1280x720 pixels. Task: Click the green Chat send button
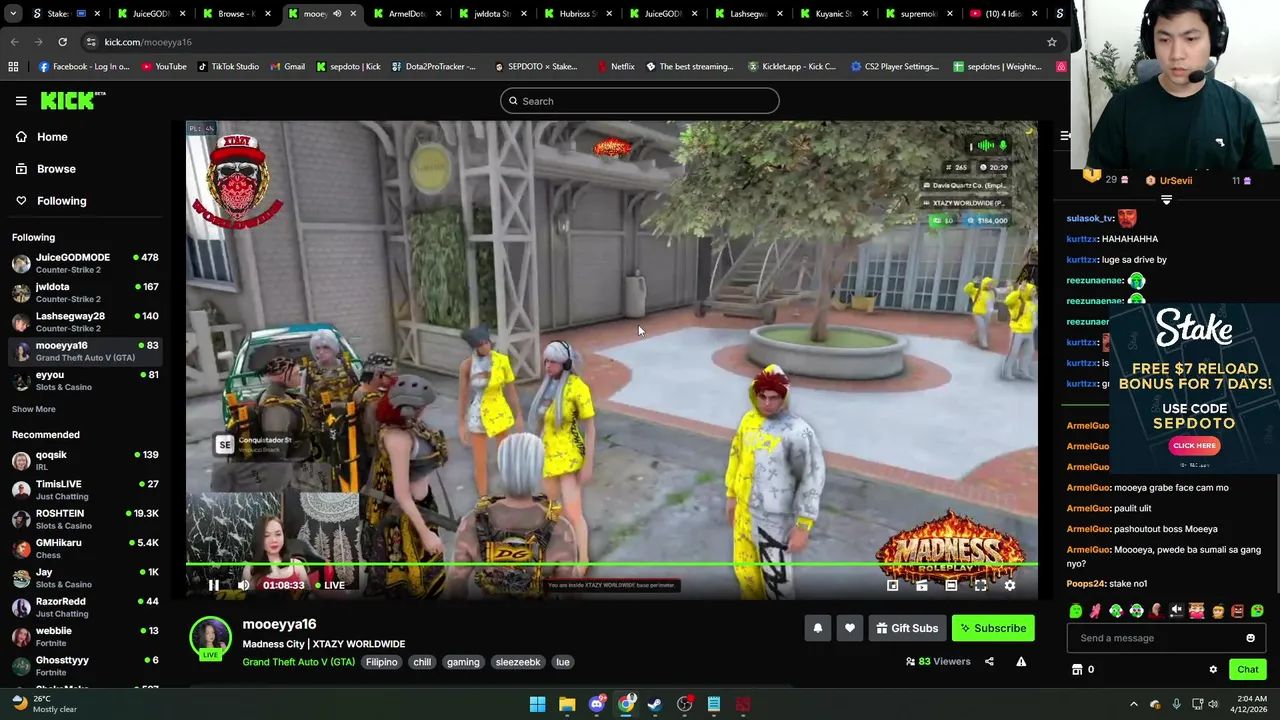pyautogui.click(x=1247, y=669)
